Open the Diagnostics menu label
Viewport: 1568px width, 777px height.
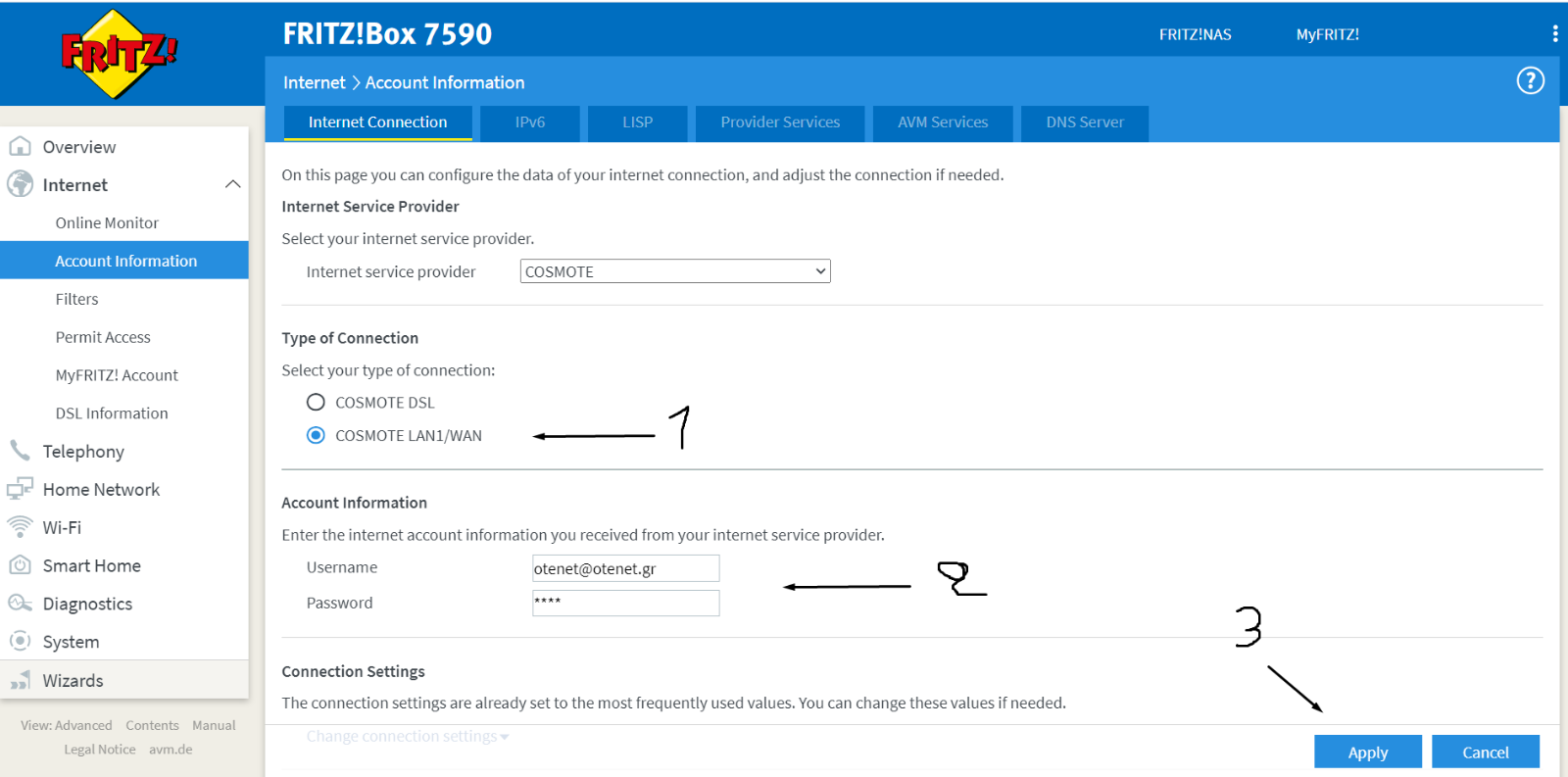click(87, 604)
